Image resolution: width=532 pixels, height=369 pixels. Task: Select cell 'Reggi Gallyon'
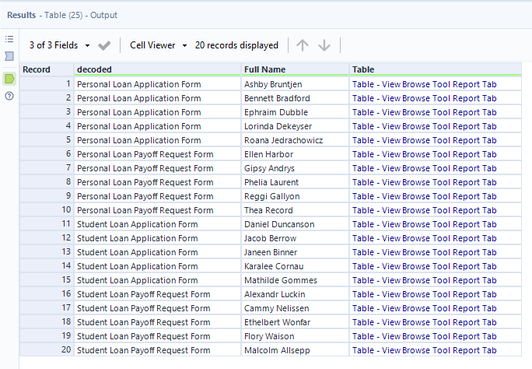click(x=295, y=196)
